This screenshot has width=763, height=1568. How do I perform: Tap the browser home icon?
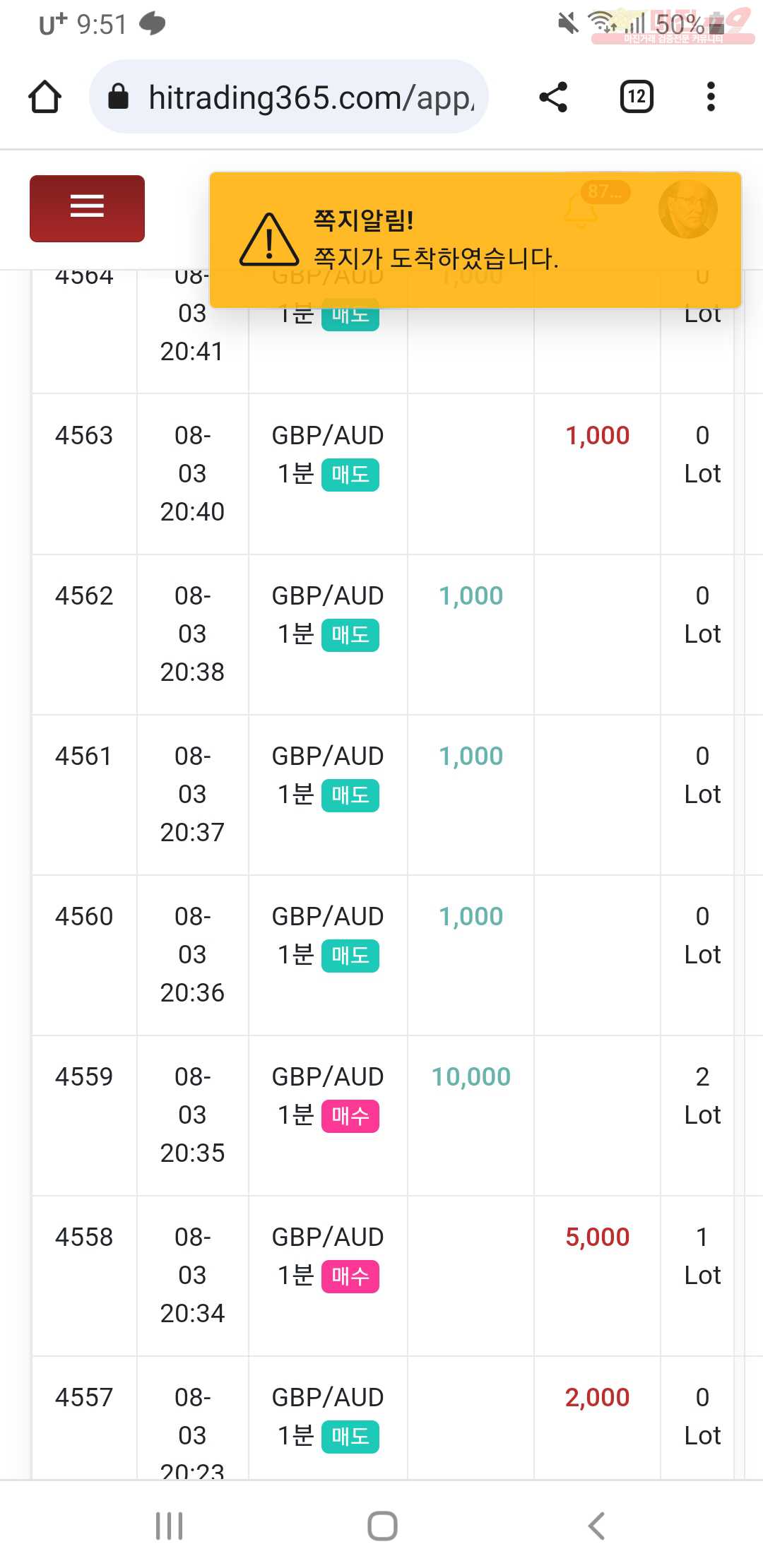pos(45,97)
